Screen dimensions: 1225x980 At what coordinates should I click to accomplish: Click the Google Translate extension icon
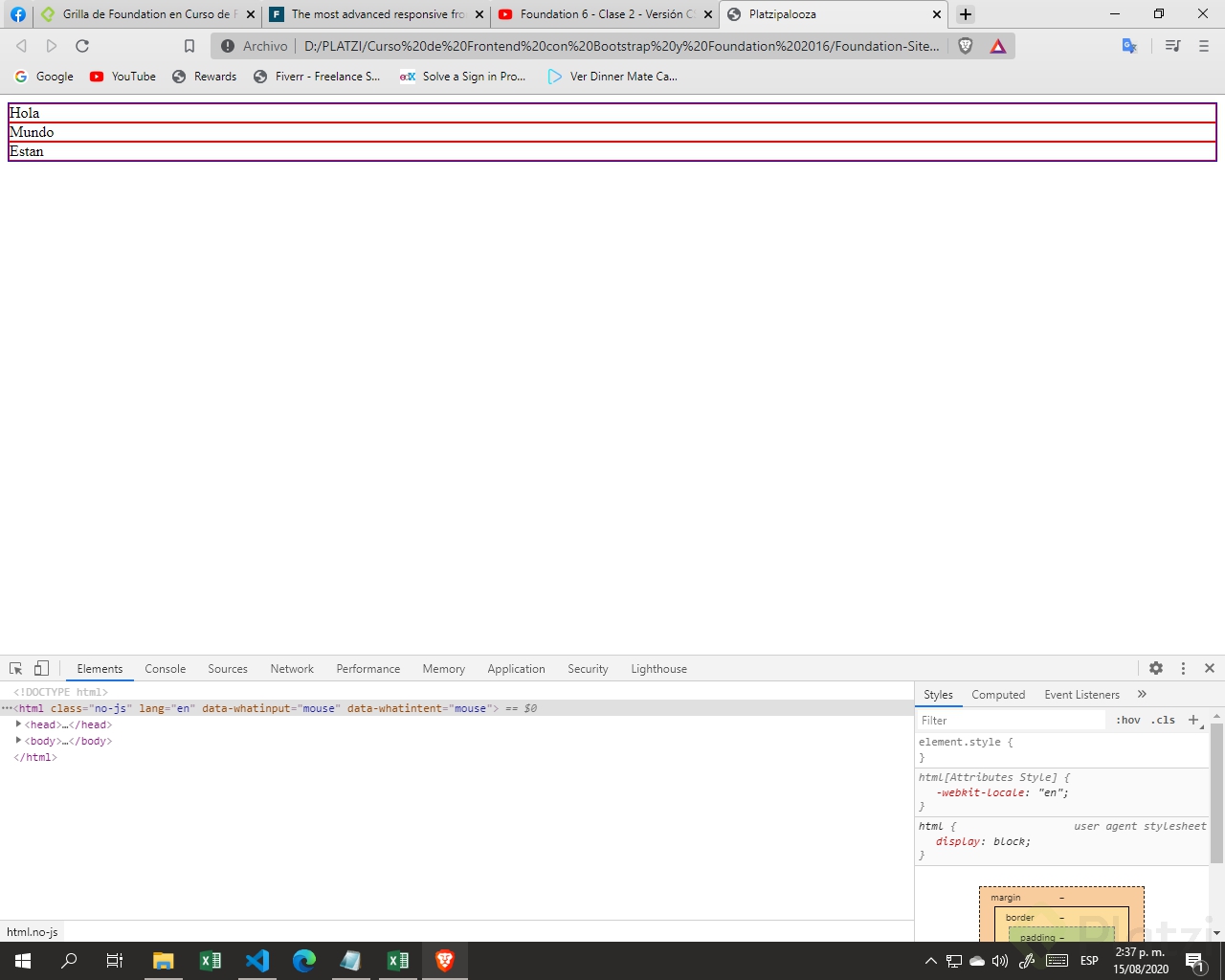click(1129, 46)
